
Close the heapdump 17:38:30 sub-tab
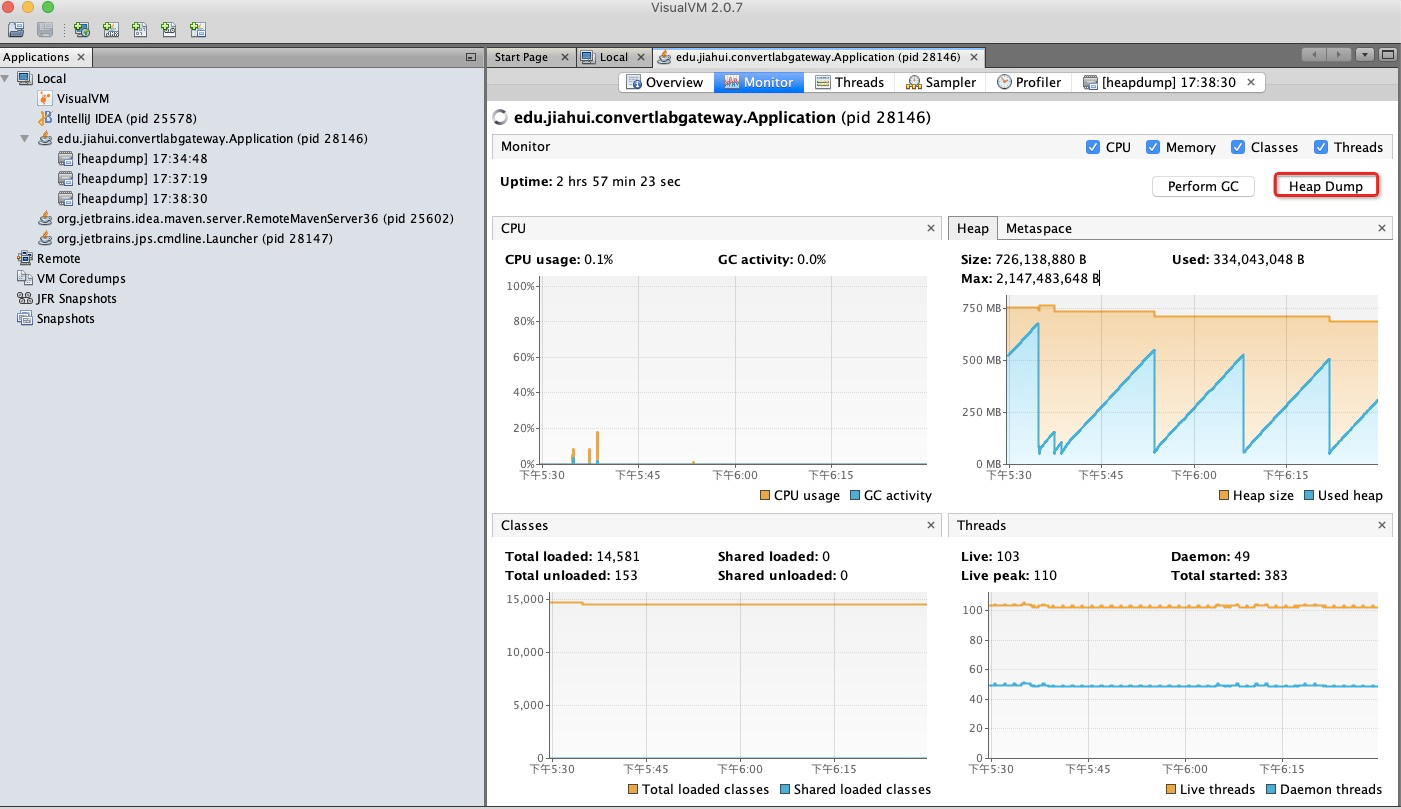tap(1251, 82)
